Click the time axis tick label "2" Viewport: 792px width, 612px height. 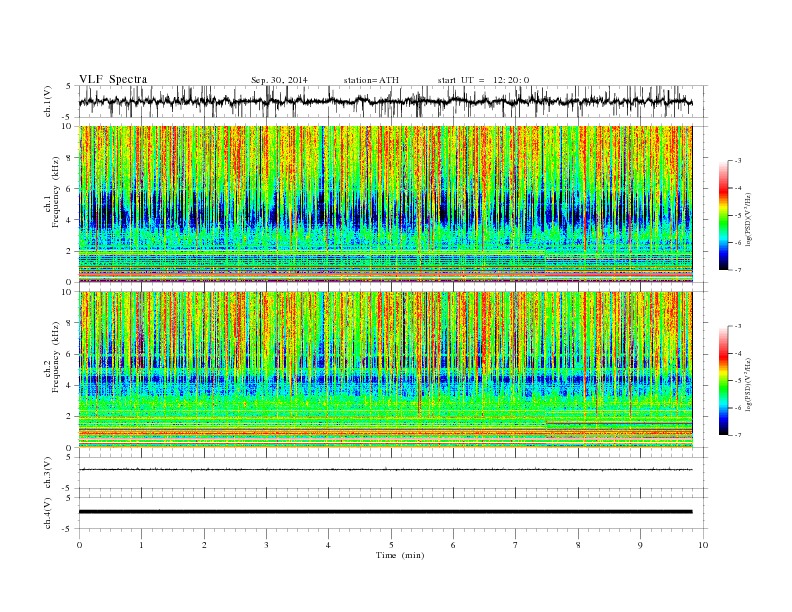204,545
